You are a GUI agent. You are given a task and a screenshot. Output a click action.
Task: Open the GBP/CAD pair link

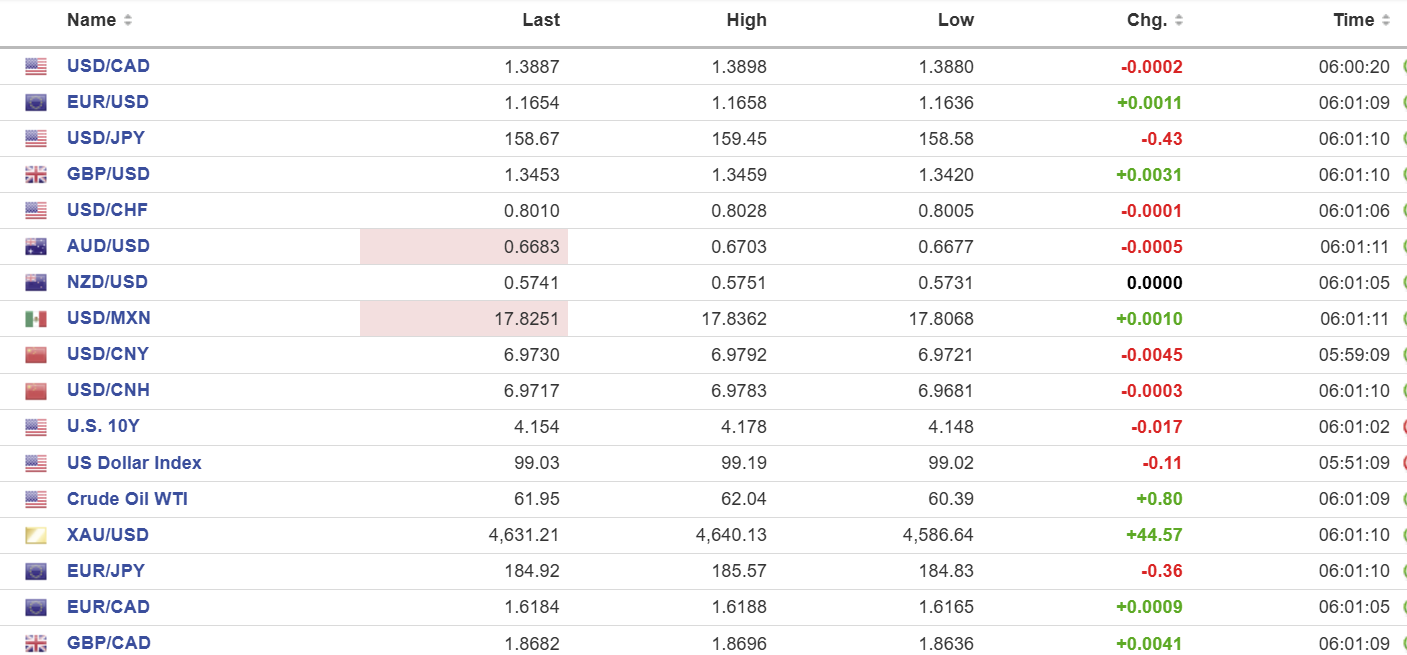click(108, 643)
